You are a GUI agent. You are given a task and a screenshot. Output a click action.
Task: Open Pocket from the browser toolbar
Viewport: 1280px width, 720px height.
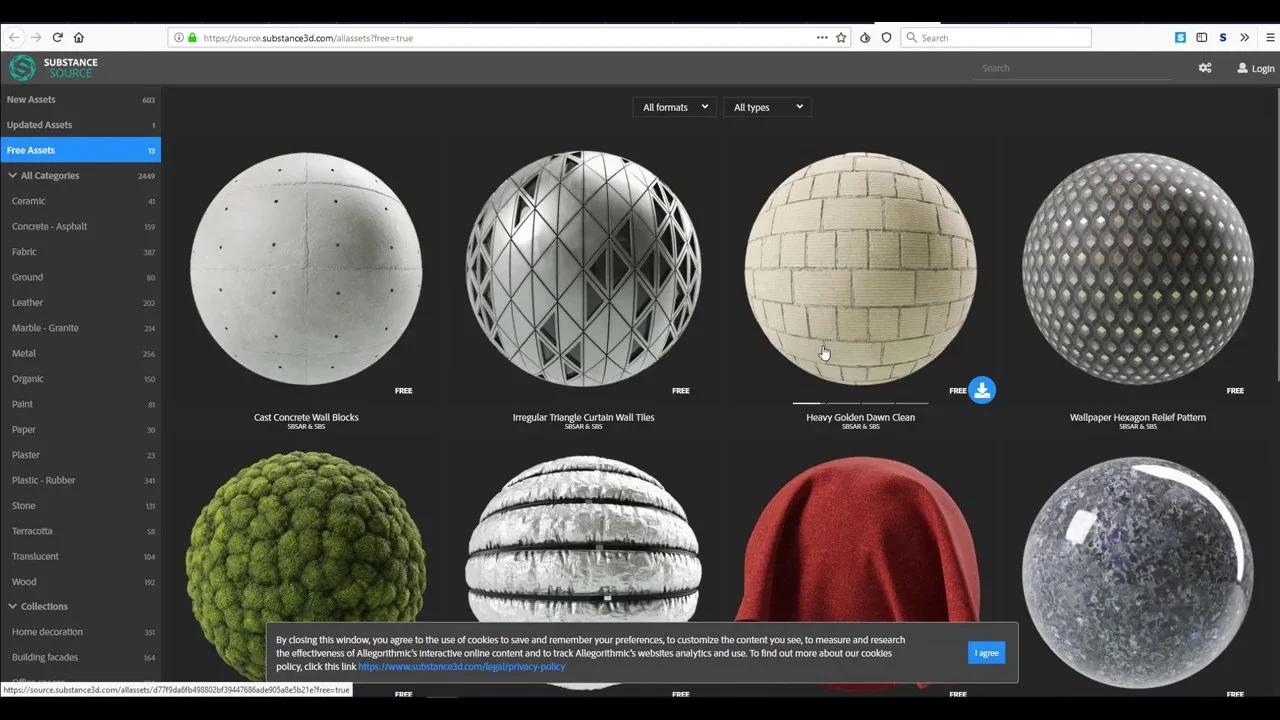[864, 37]
